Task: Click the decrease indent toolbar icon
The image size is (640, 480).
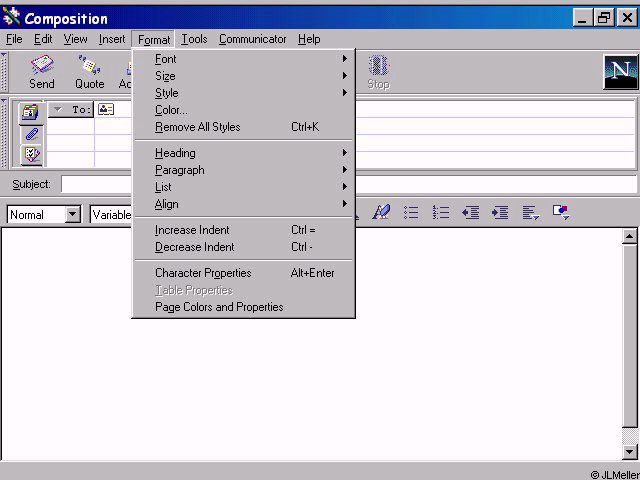Action: point(470,212)
